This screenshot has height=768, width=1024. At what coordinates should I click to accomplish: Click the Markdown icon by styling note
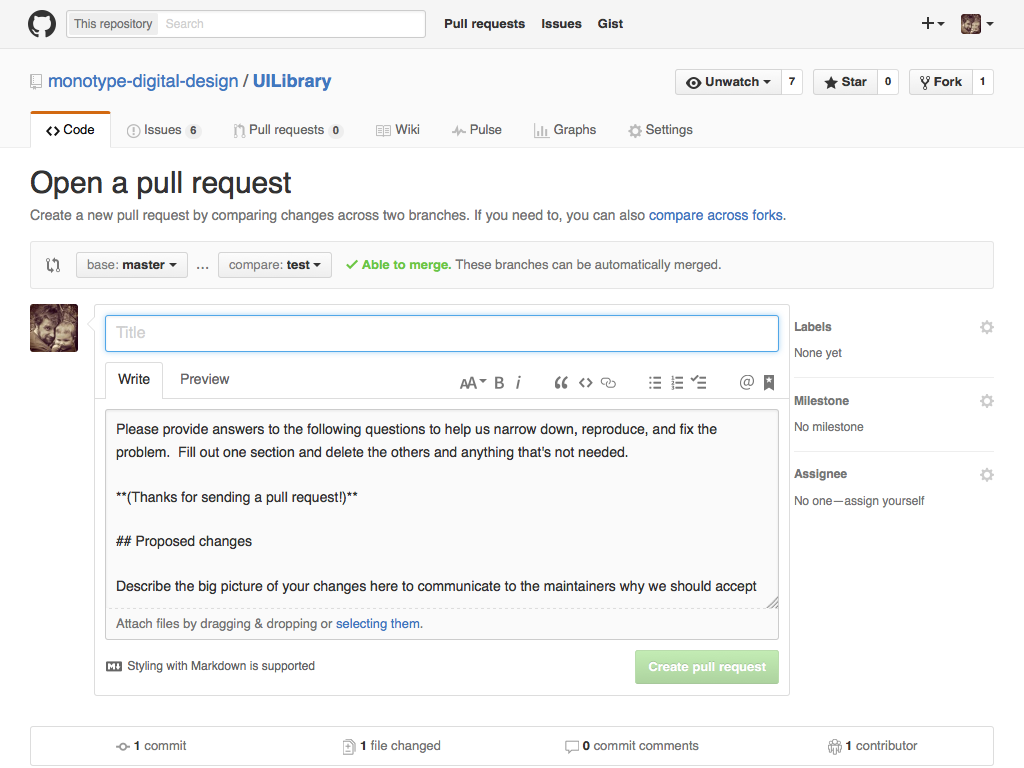pyautogui.click(x=114, y=666)
